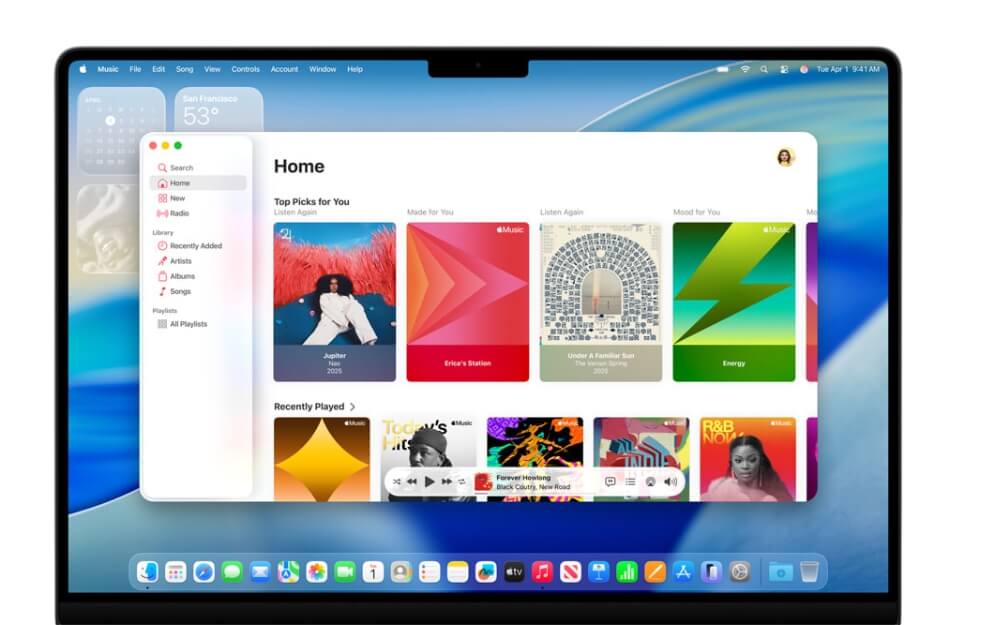
Task: Open the Jupiter album card
Action: pyautogui.click(x=335, y=302)
